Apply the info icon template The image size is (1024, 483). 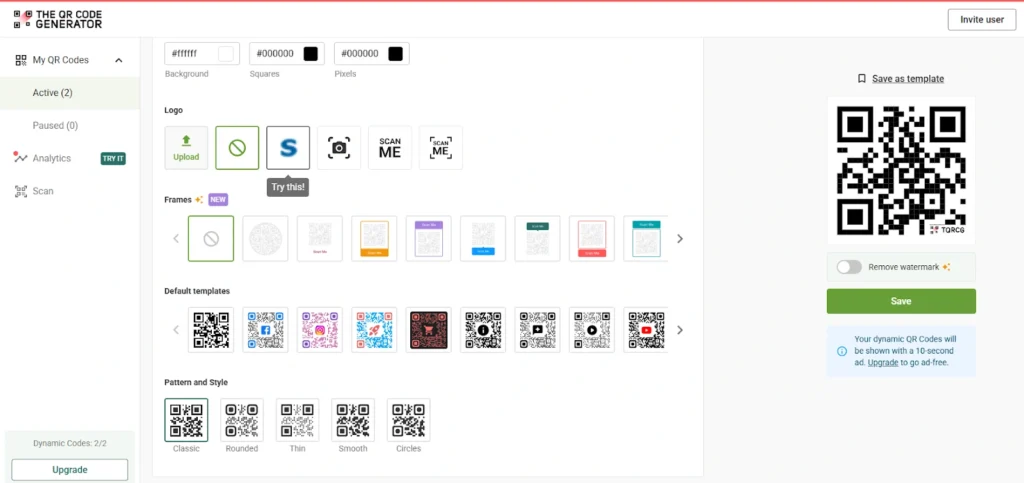pyautogui.click(x=483, y=330)
